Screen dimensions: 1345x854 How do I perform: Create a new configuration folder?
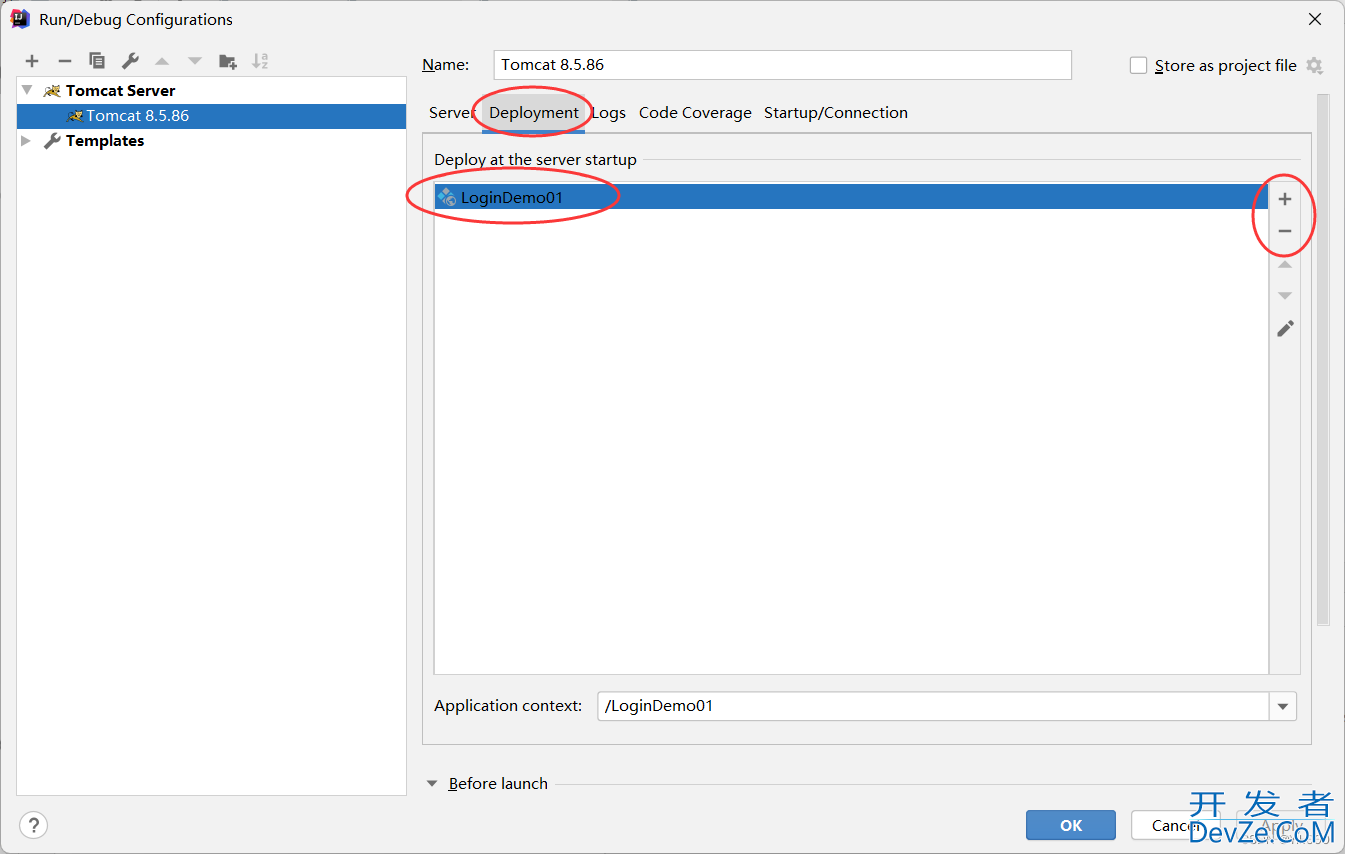[x=228, y=61]
